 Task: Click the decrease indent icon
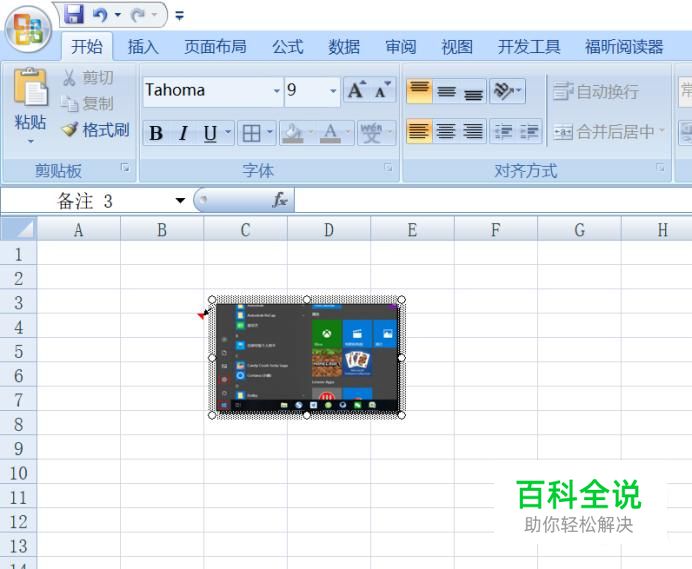coord(503,131)
